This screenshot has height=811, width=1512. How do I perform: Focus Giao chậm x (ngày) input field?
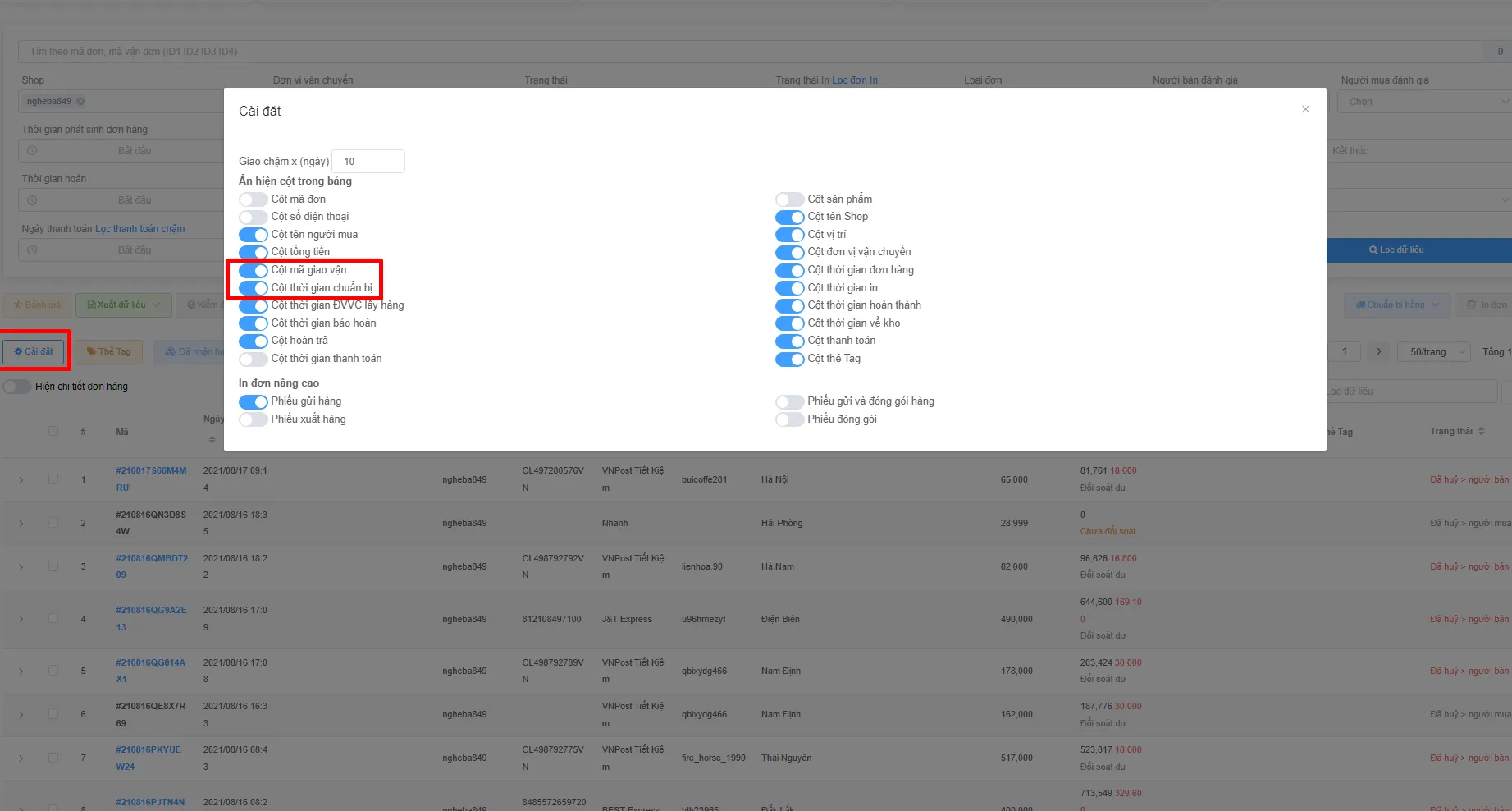coord(368,162)
